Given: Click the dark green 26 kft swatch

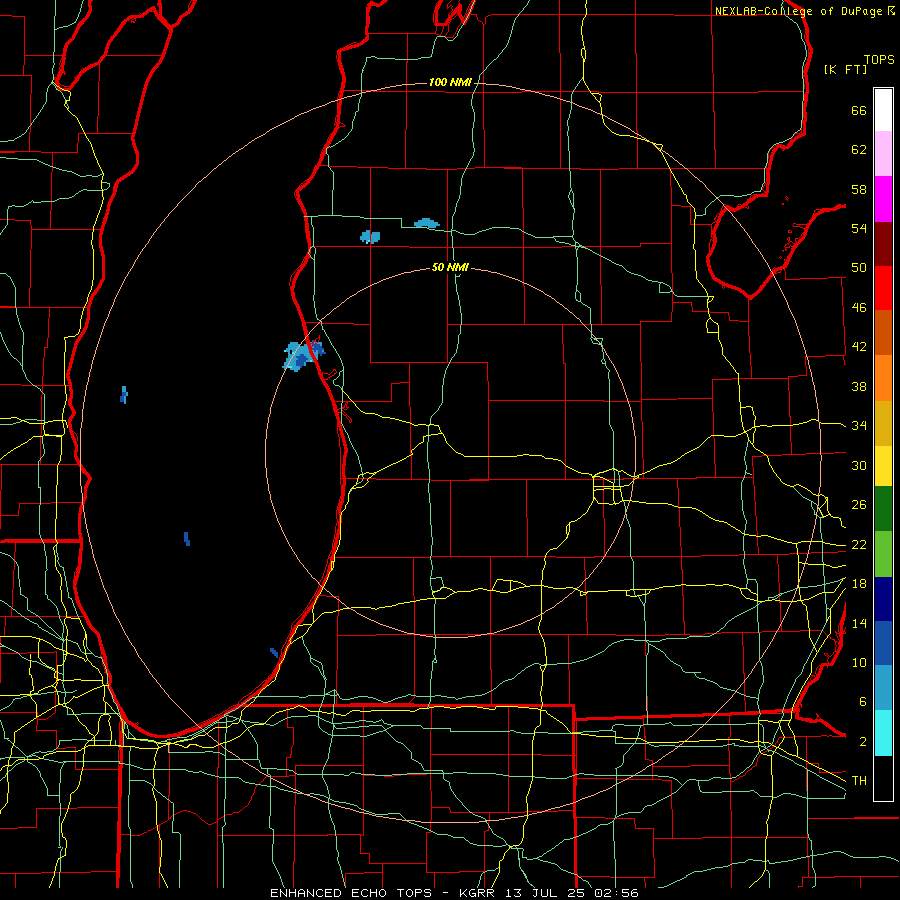Looking at the screenshot, I should point(883,509).
